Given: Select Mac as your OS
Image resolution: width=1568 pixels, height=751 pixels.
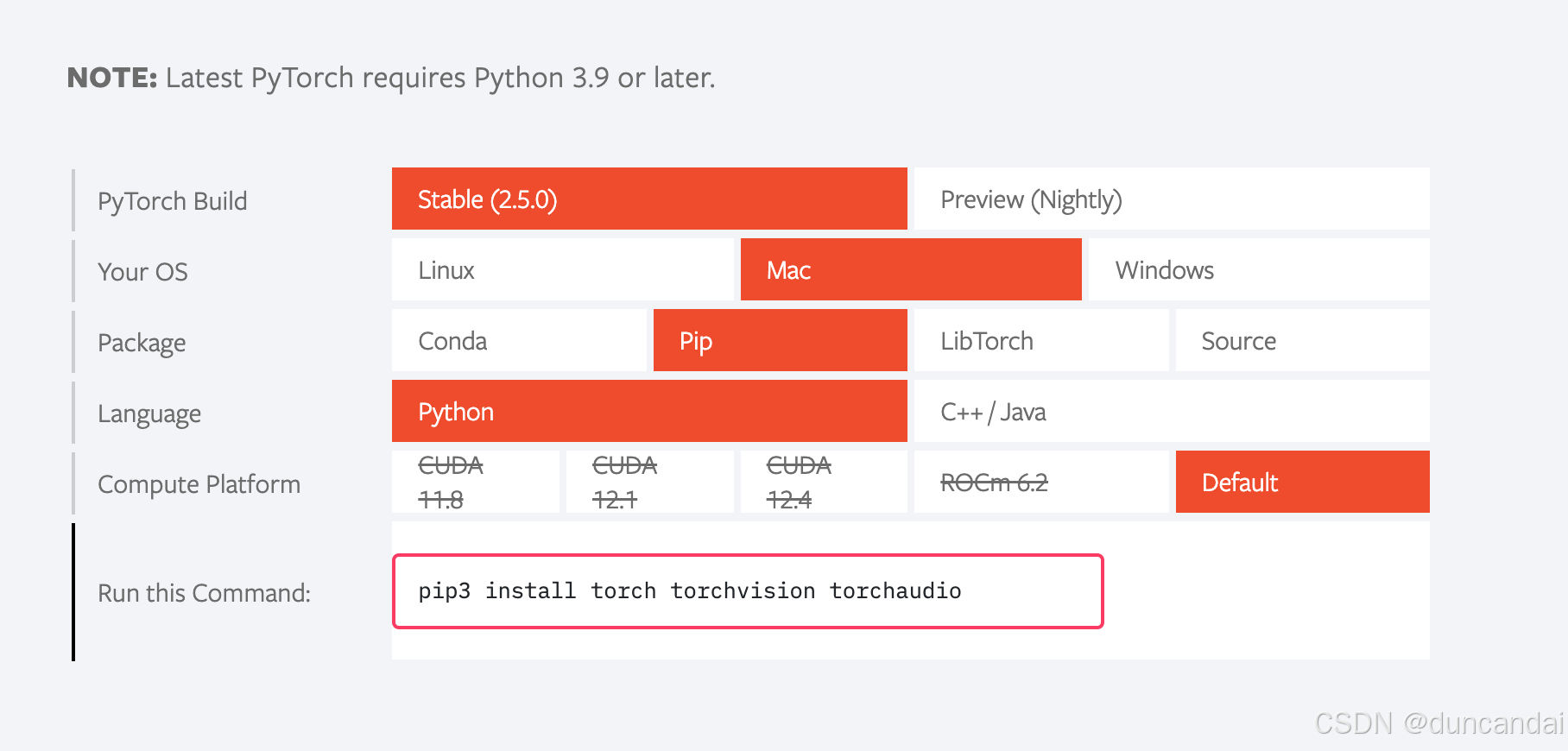Looking at the screenshot, I should coord(911,269).
